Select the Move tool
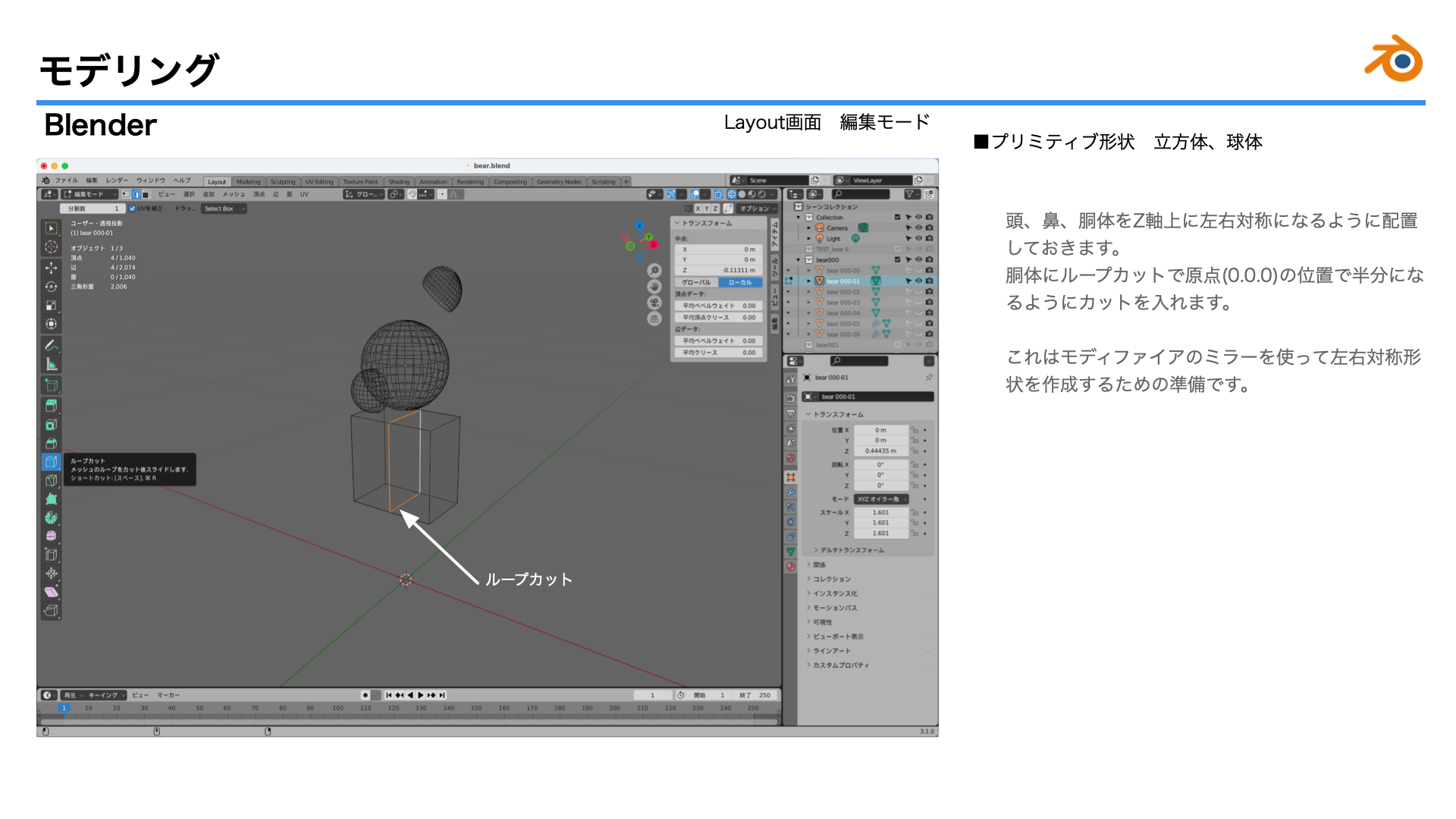This screenshot has height=819, width=1456. point(51,268)
